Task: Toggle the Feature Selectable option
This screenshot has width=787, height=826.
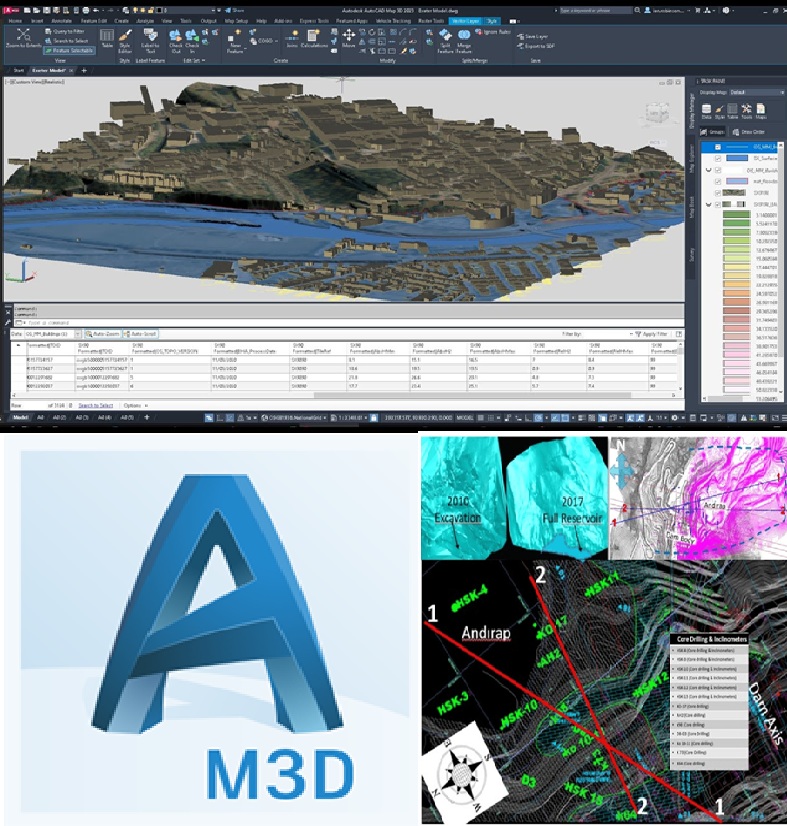Action: (x=69, y=51)
